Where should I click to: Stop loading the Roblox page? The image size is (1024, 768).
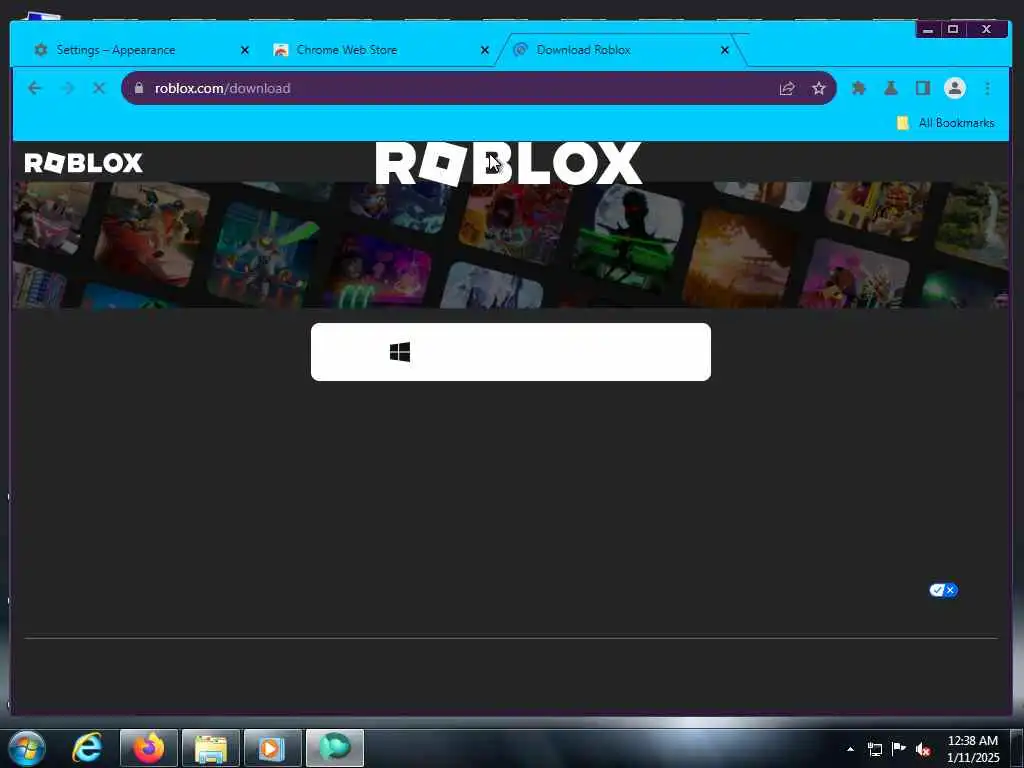99,88
